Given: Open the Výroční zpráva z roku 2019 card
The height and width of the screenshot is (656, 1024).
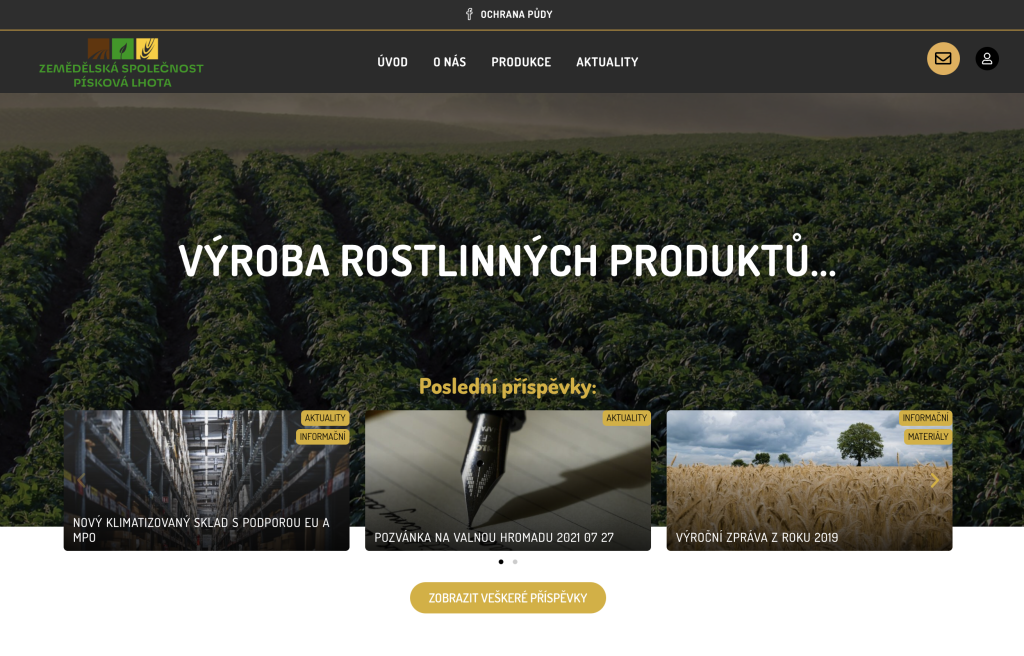Looking at the screenshot, I should 809,480.
